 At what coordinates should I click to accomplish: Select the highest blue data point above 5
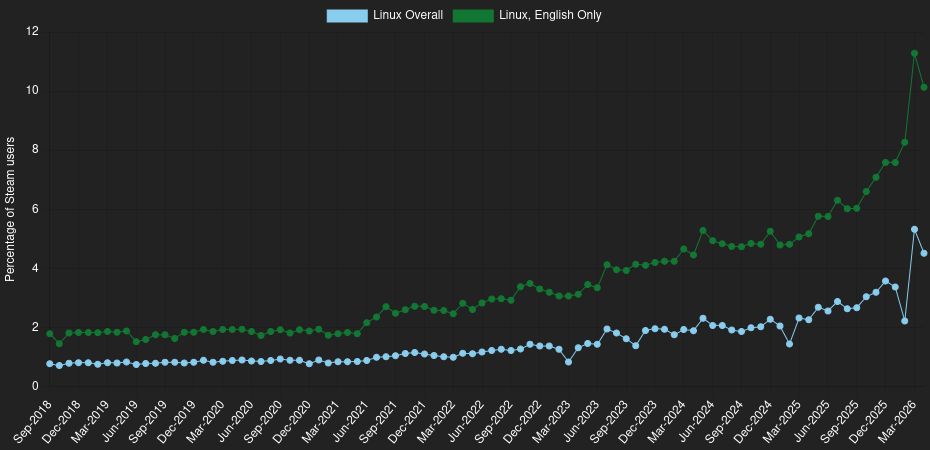(x=914, y=229)
